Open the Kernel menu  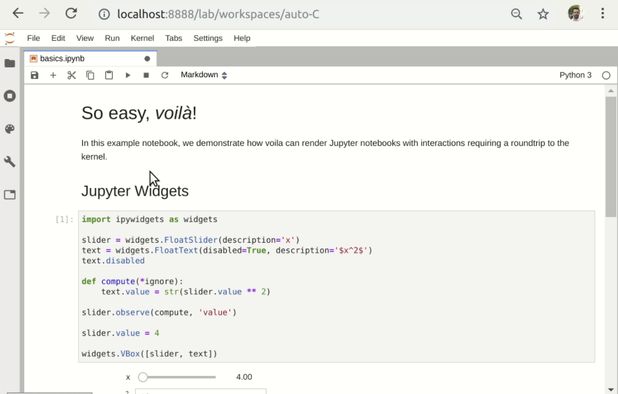coord(142,38)
